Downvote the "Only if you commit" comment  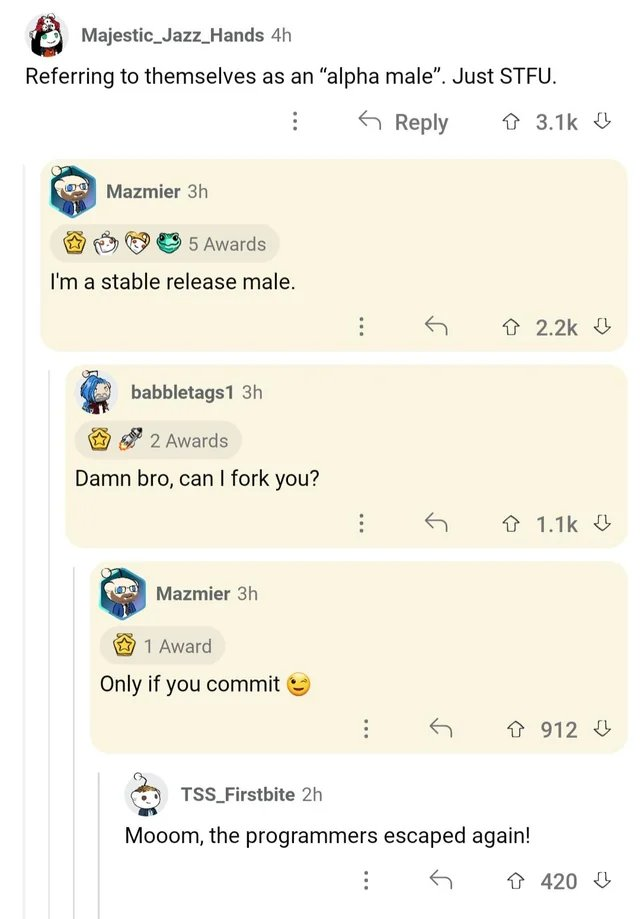click(602, 729)
